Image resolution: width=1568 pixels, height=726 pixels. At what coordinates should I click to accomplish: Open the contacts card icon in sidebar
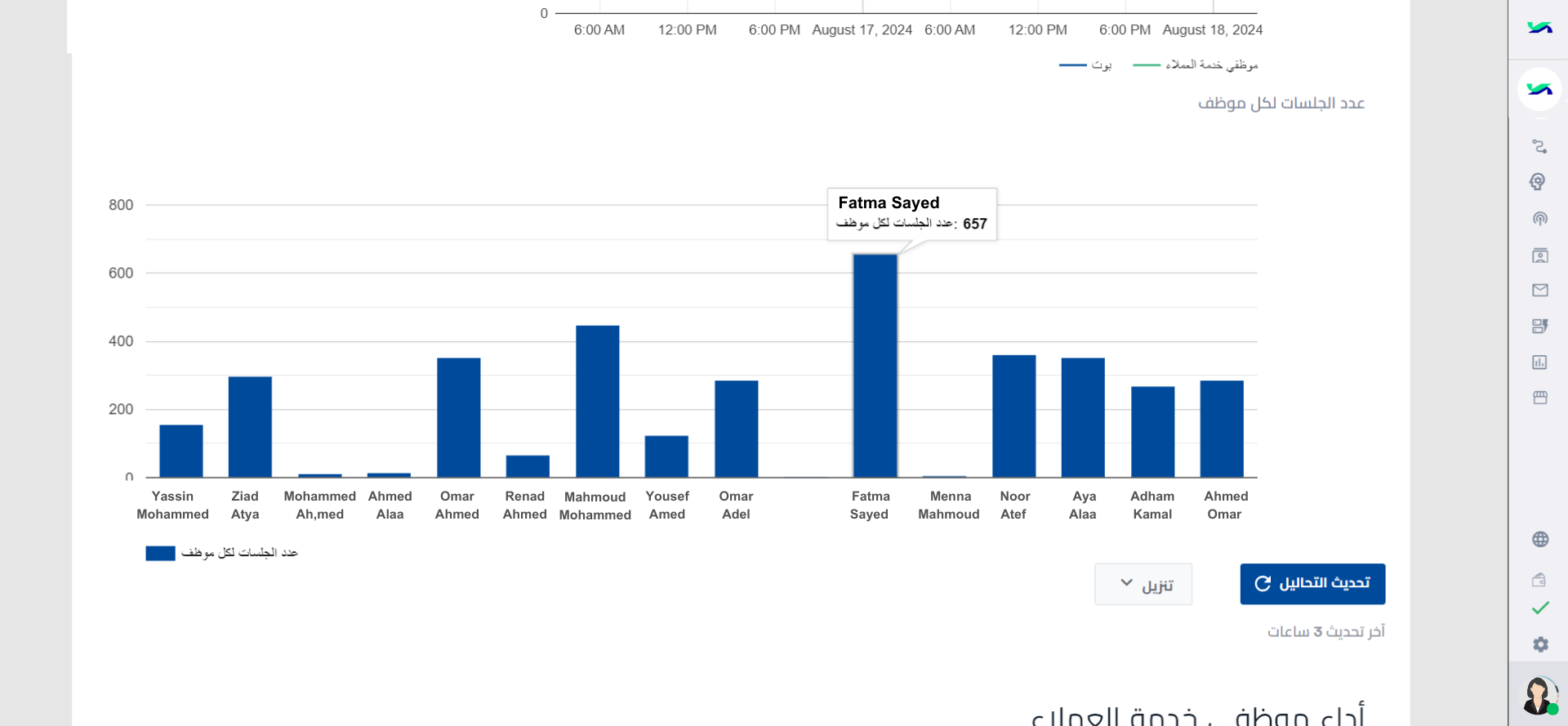click(1539, 256)
